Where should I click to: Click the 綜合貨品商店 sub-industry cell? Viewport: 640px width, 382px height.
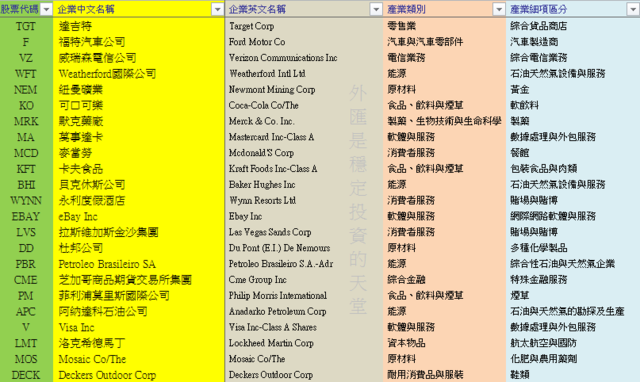click(x=573, y=26)
